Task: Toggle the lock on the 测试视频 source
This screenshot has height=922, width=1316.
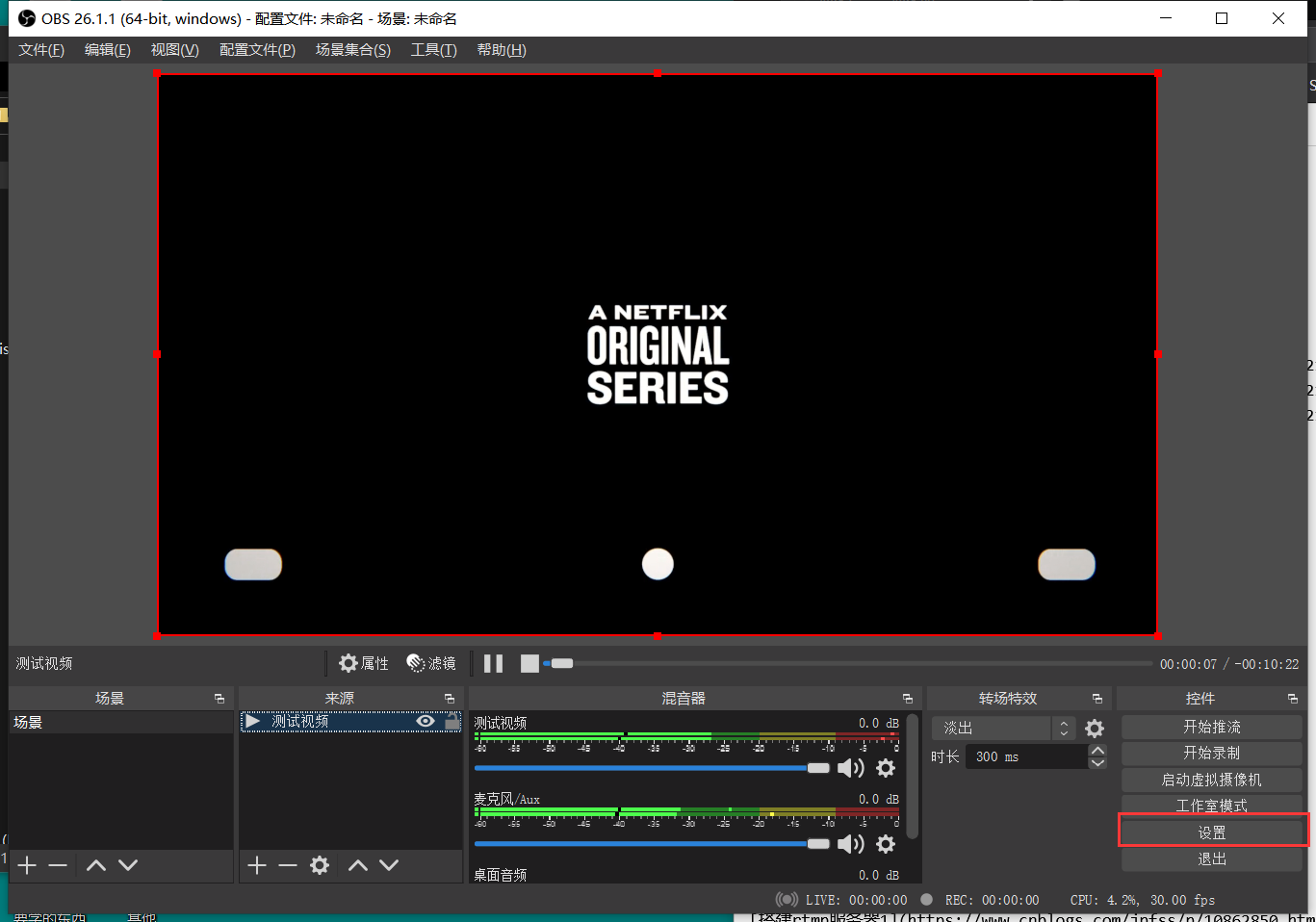Action: (452, 721)
